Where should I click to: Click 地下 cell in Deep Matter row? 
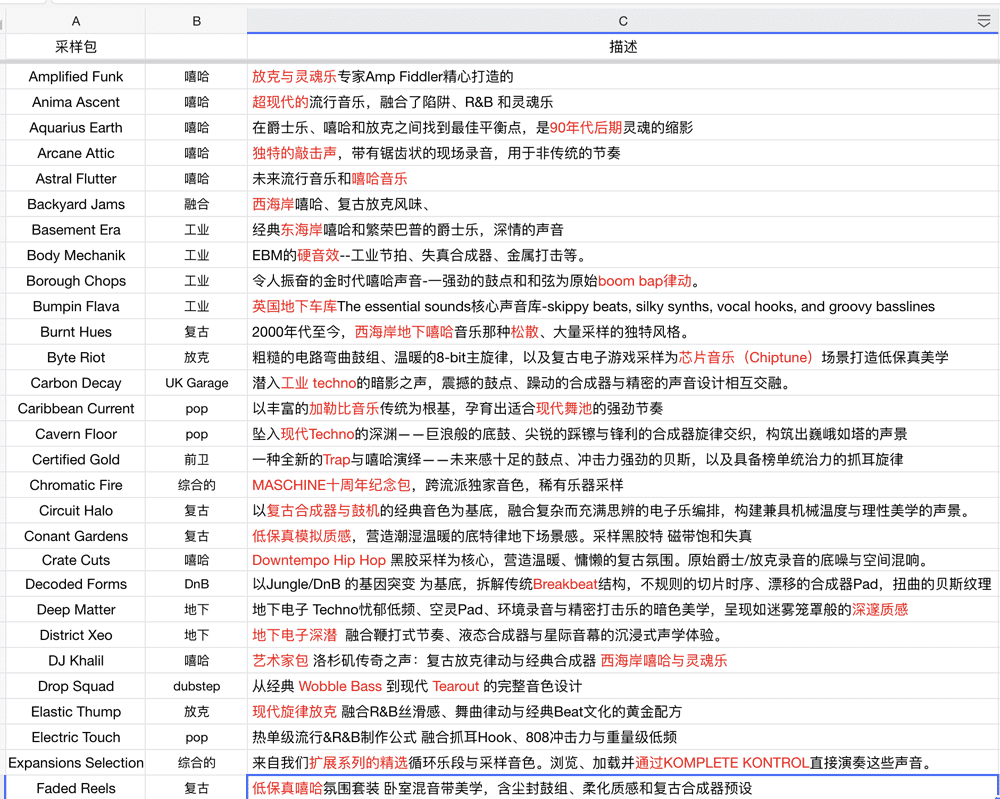click(196, 610)
